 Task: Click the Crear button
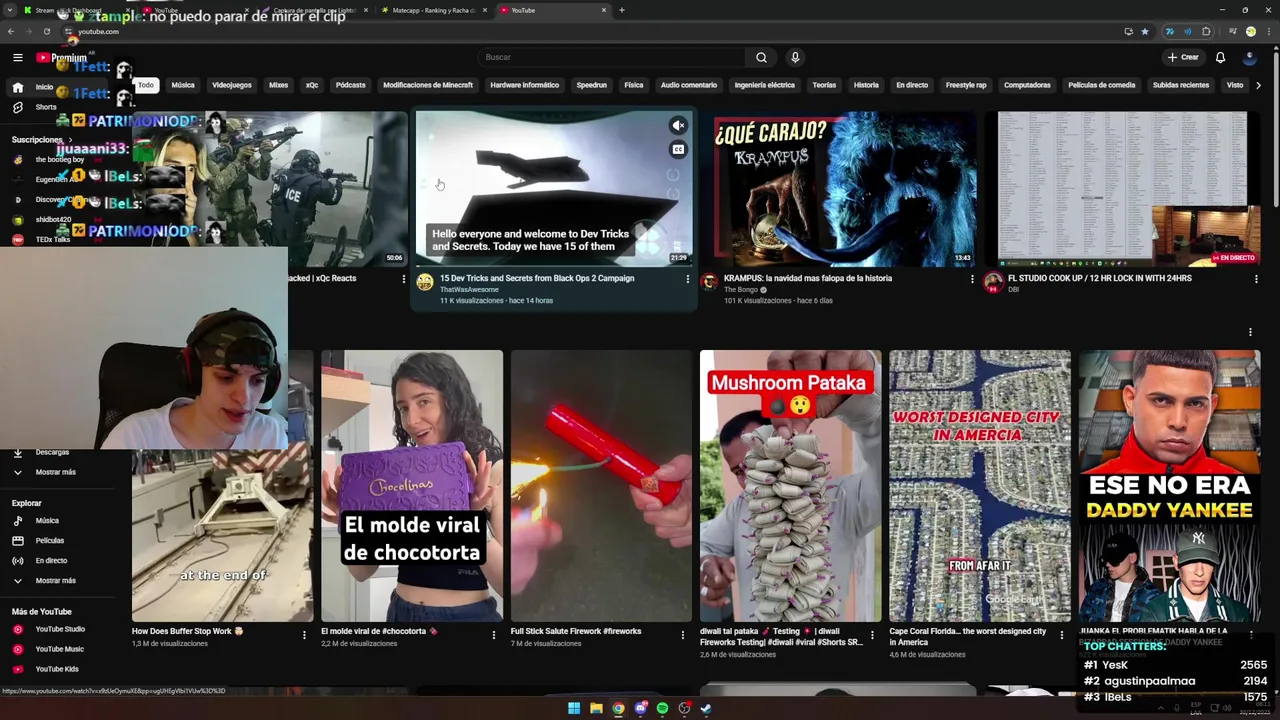click(x=1183, y=57)
